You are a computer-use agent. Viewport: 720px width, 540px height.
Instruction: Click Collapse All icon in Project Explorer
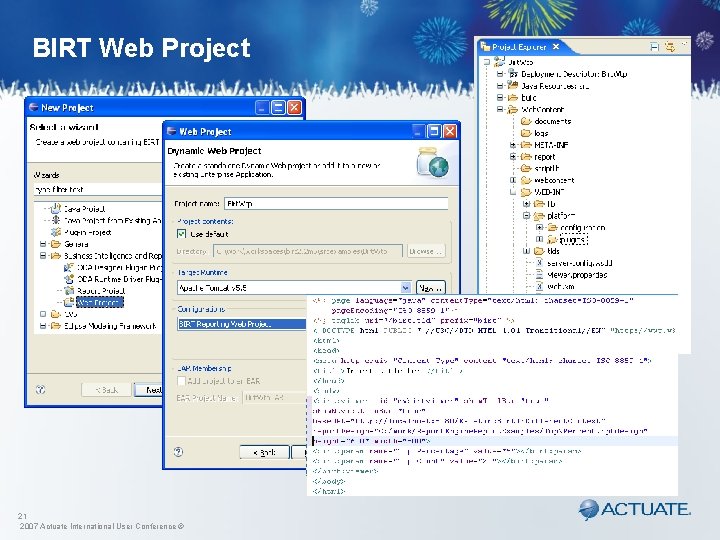(655, 46)
